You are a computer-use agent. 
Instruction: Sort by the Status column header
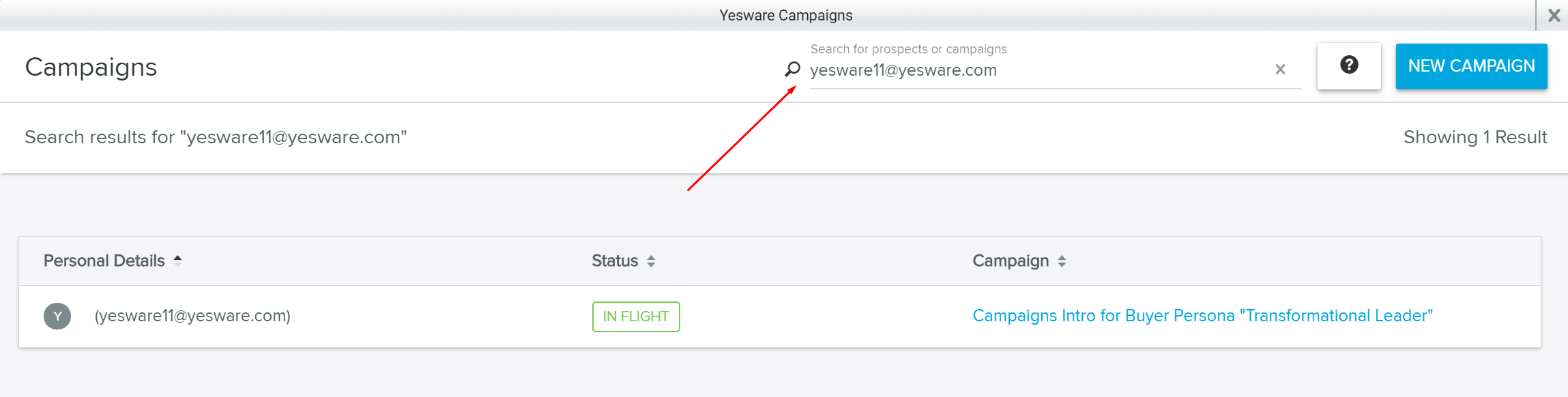tap(615, 261)
